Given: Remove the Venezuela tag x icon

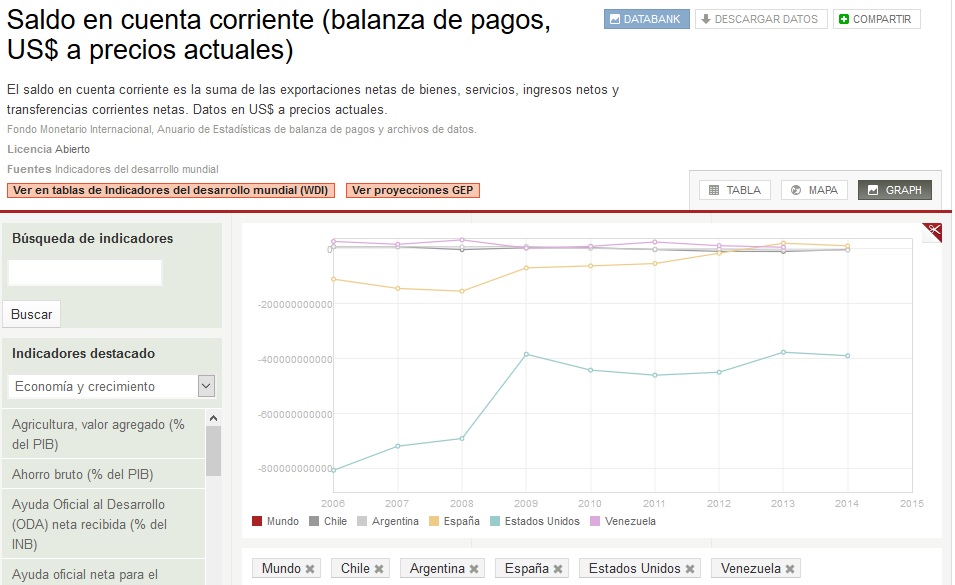Looking at the screenshot, I should coord(790,569).
